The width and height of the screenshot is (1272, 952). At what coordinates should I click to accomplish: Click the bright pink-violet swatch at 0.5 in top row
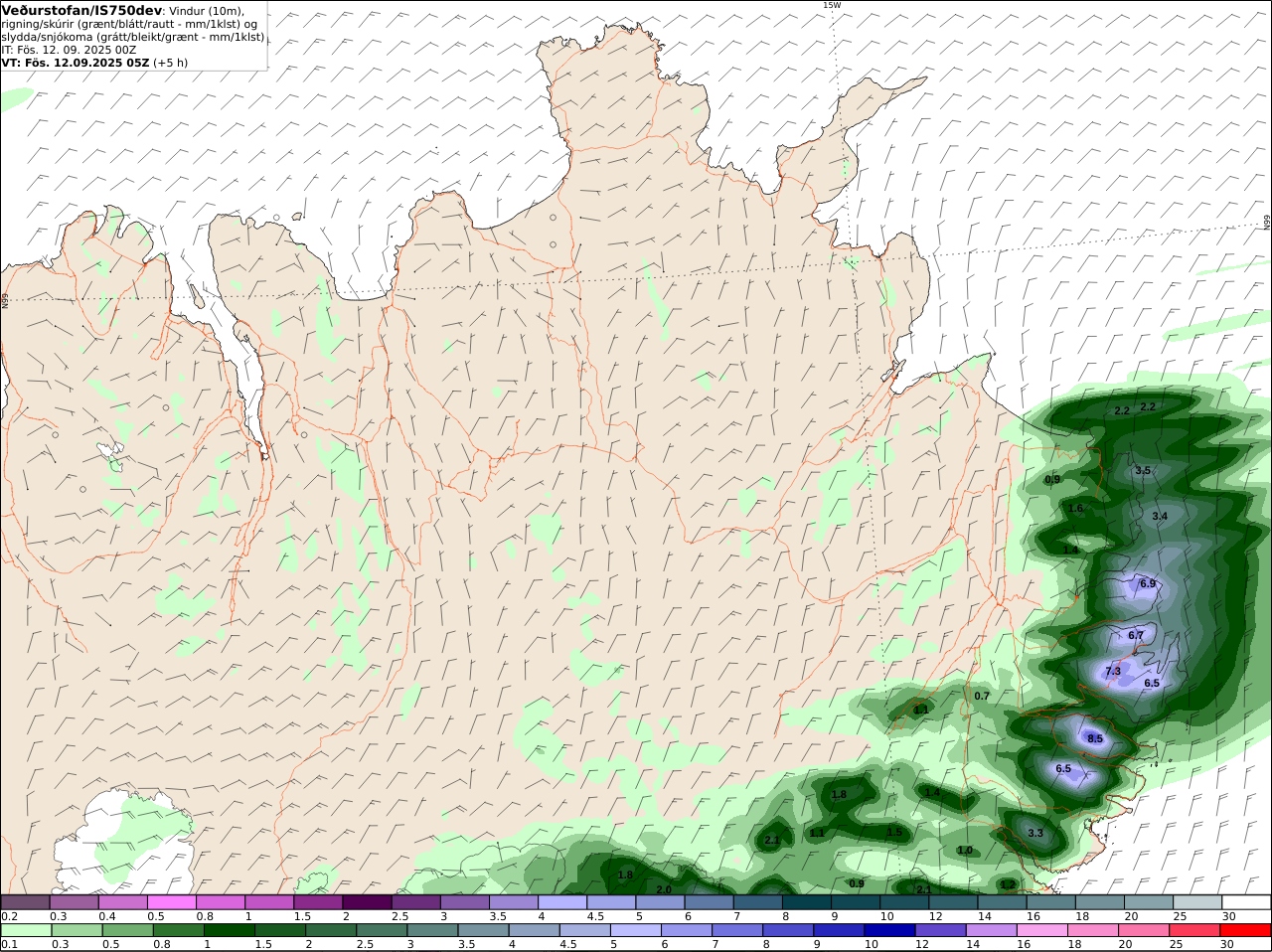pyautogui.click(x=171, y=902)
